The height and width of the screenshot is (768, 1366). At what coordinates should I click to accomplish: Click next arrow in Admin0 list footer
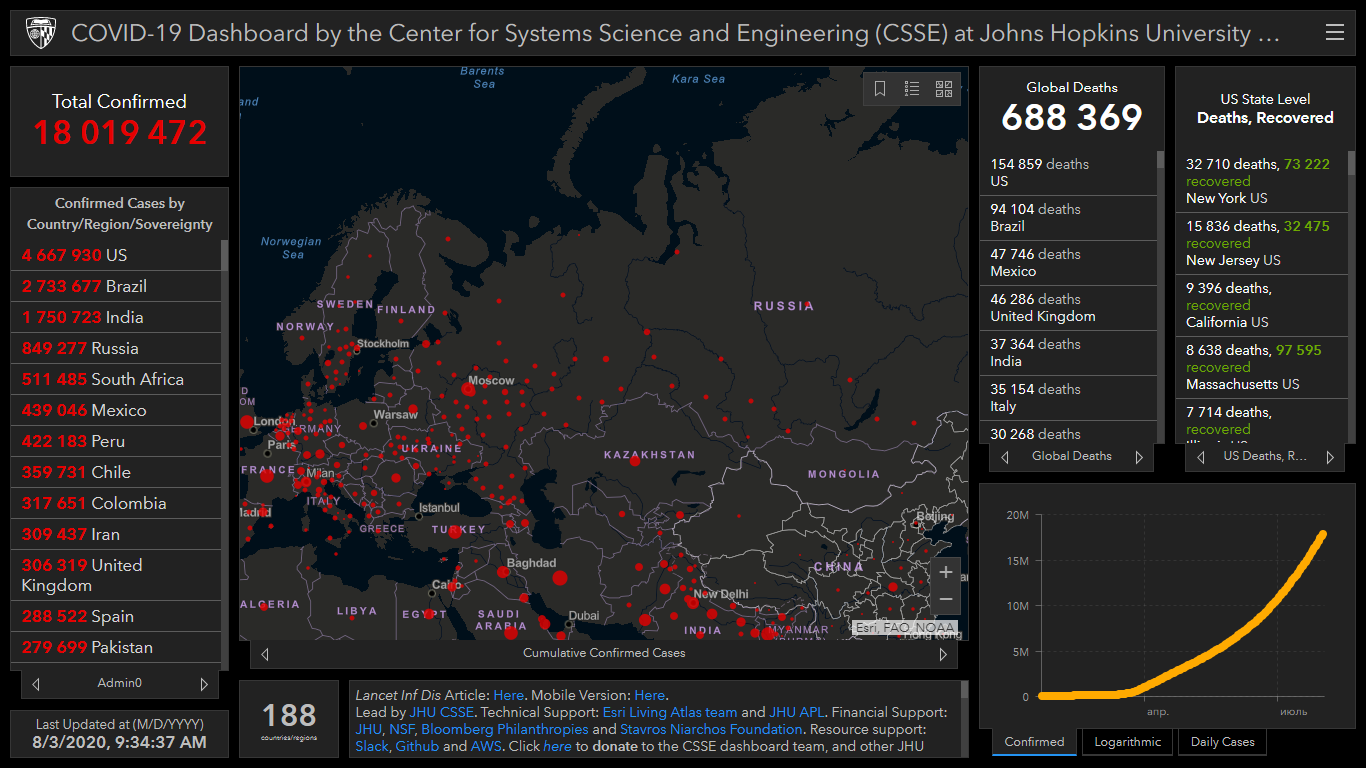pyautogui.click(x=204, y=684)
